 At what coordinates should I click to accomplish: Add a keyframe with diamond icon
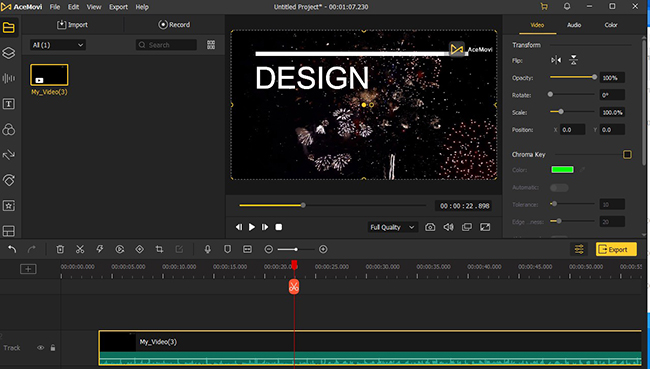[x=140, y=249]
